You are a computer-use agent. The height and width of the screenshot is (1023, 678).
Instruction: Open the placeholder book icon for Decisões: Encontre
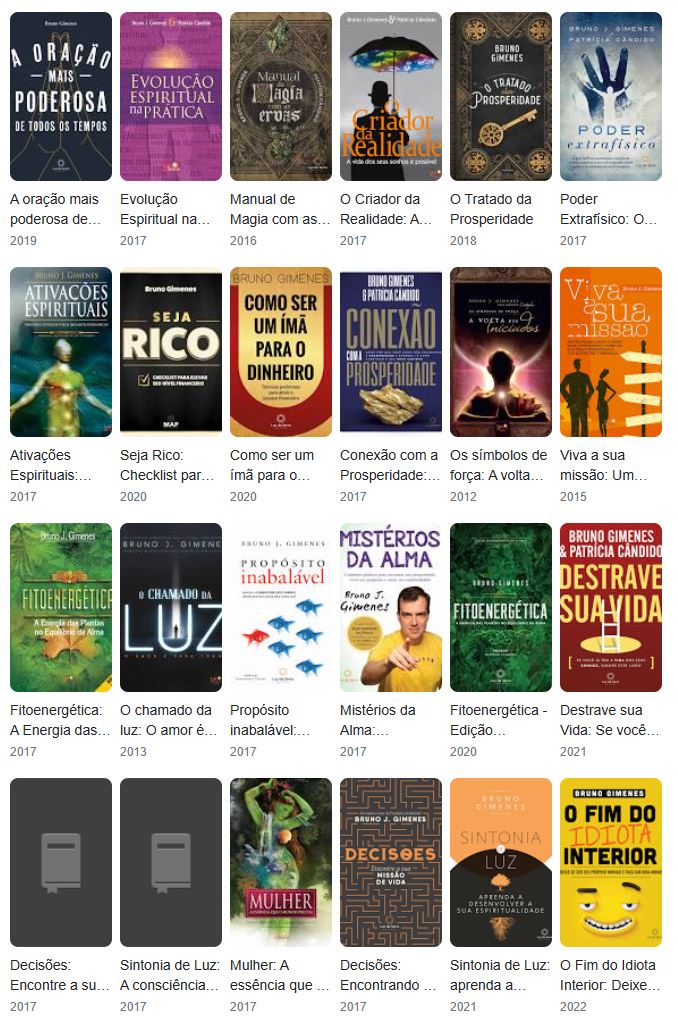pyautogui.click(x=61, y=862)
